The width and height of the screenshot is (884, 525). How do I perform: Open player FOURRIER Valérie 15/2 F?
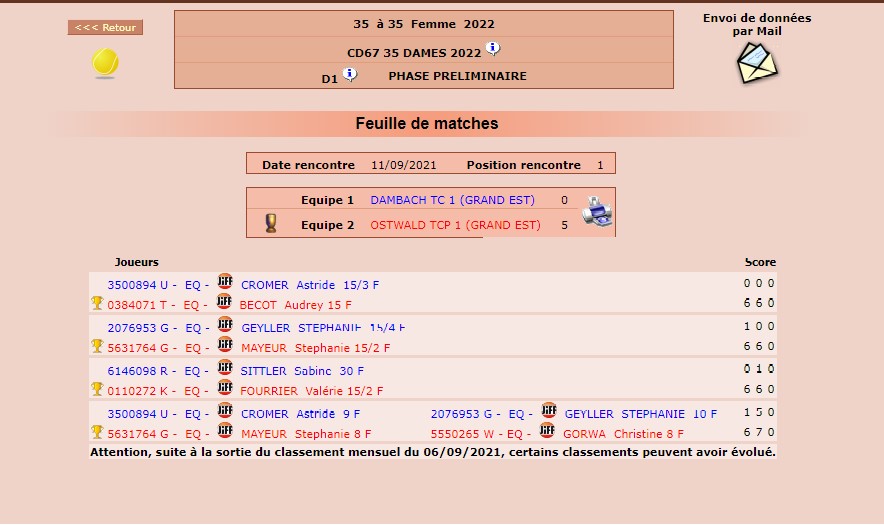[311, 391]
